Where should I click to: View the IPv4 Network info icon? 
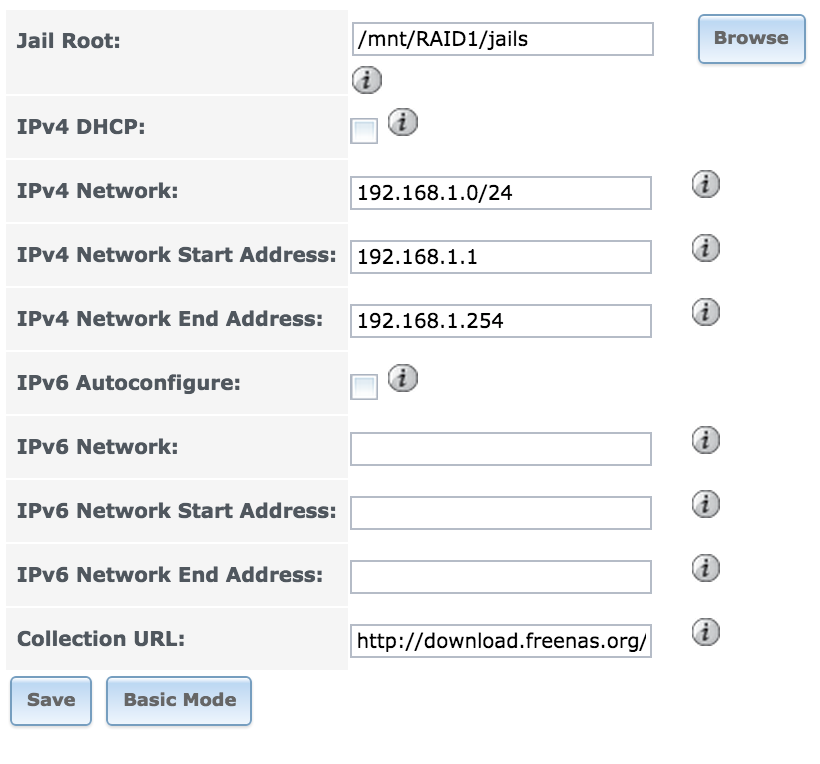(x=706, y=184)
